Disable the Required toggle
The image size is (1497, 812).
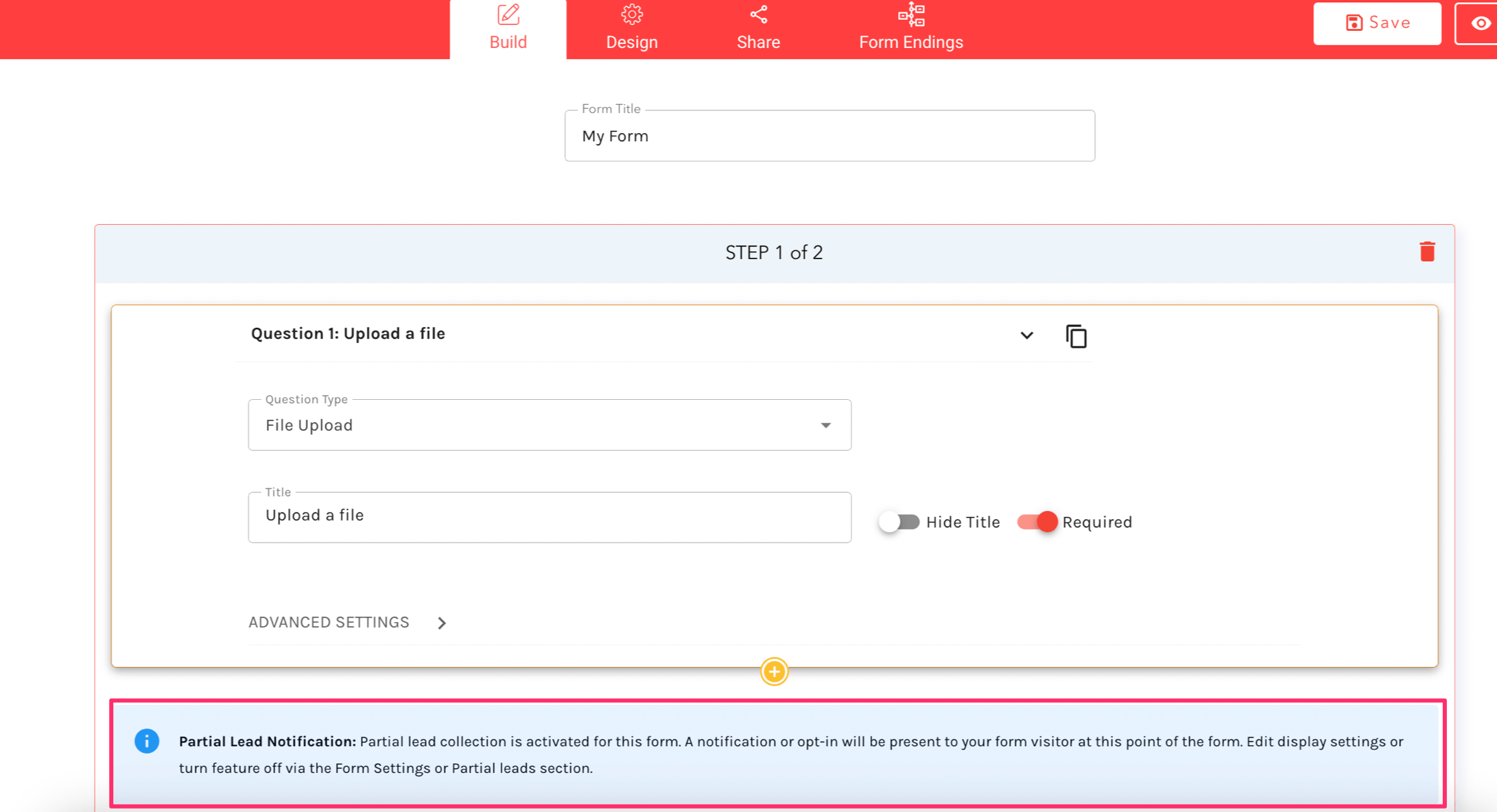[x=1037, y=522]
